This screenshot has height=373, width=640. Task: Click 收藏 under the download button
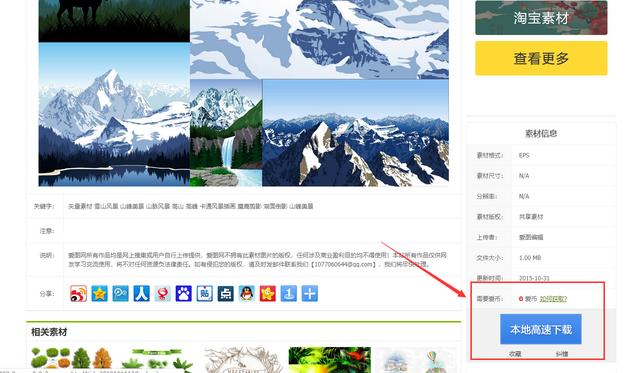coord(515,354)
